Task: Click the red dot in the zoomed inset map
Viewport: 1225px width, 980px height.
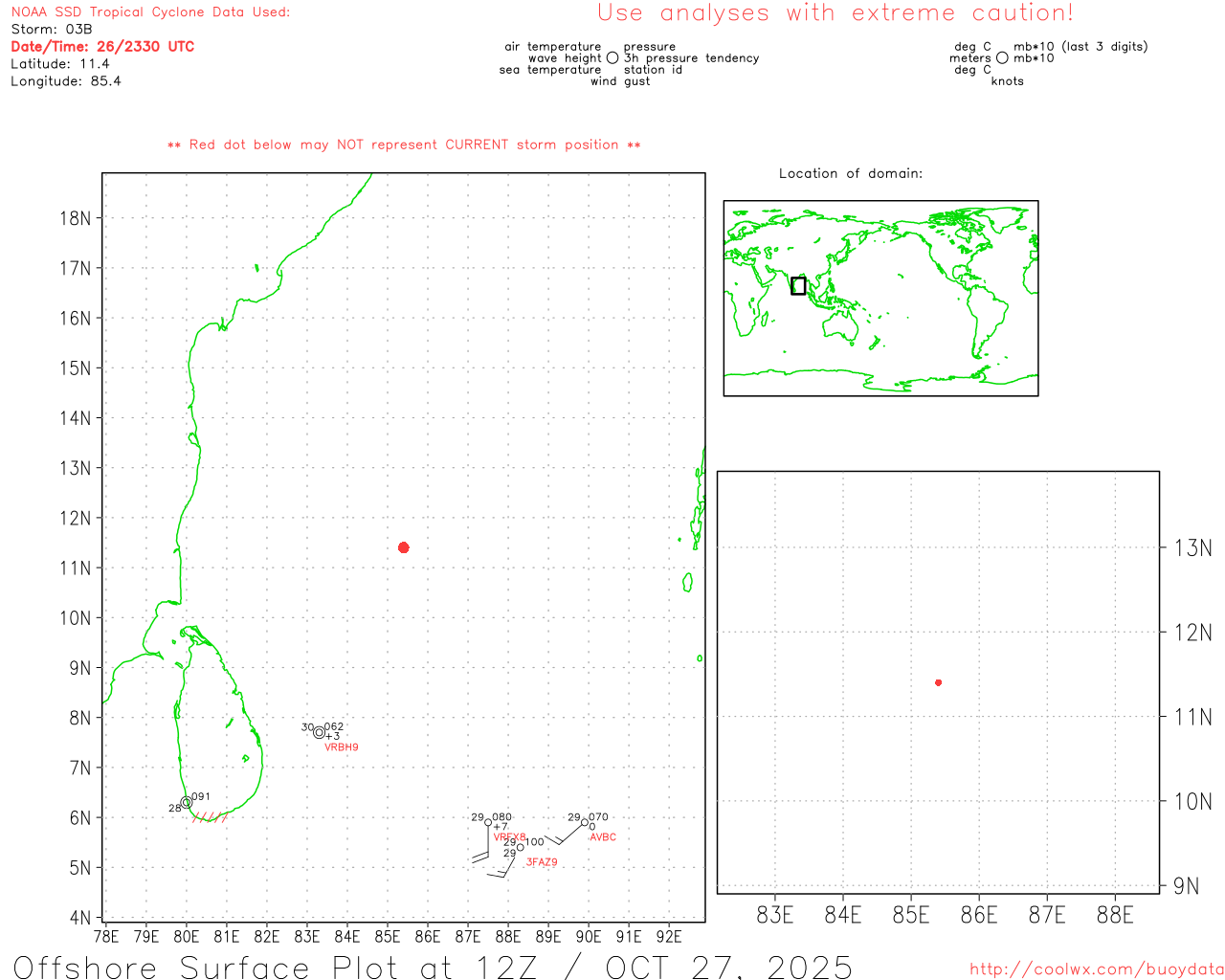Action: pos(938,682)
